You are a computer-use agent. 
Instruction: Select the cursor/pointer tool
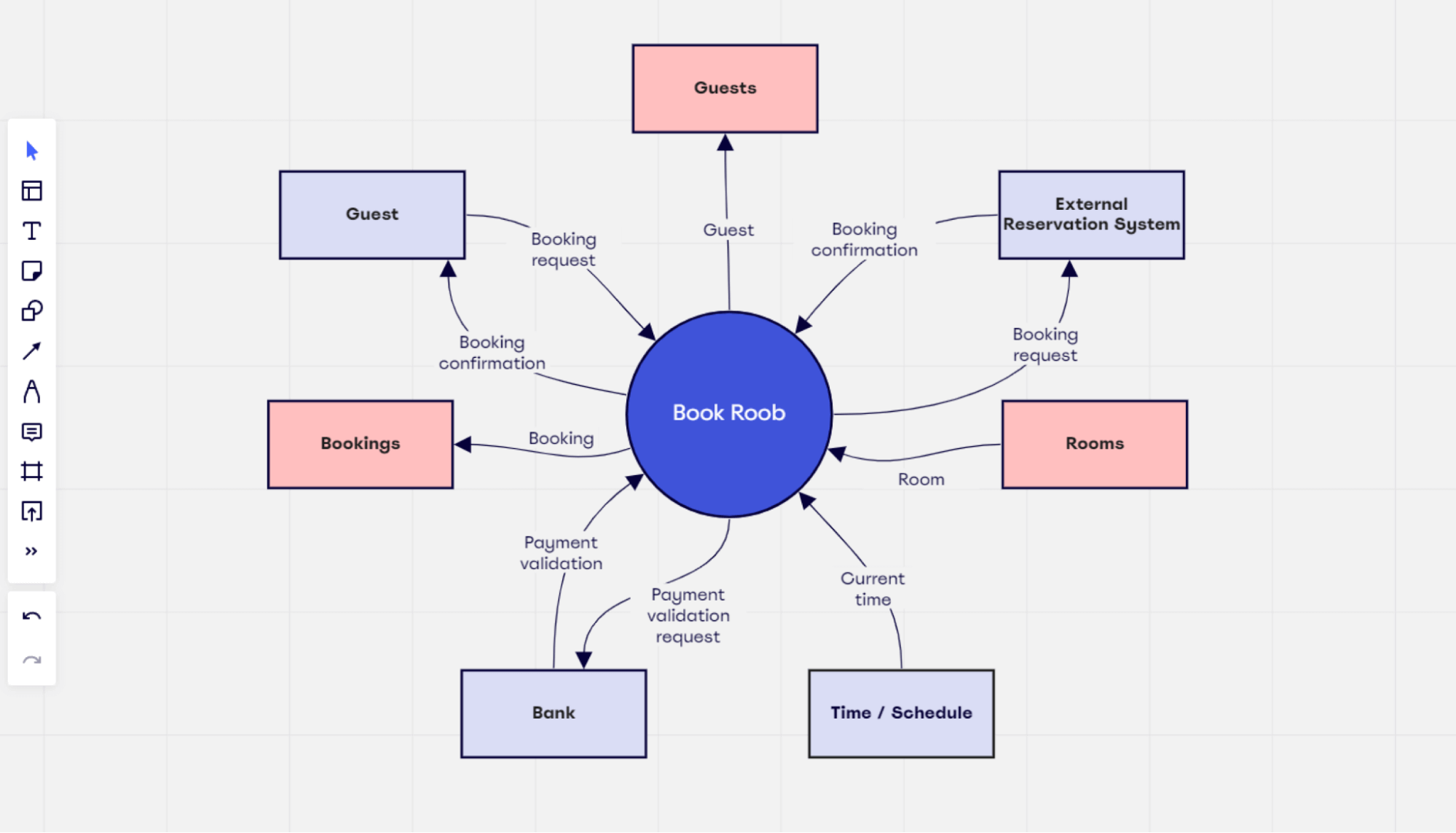coord(31,150)
